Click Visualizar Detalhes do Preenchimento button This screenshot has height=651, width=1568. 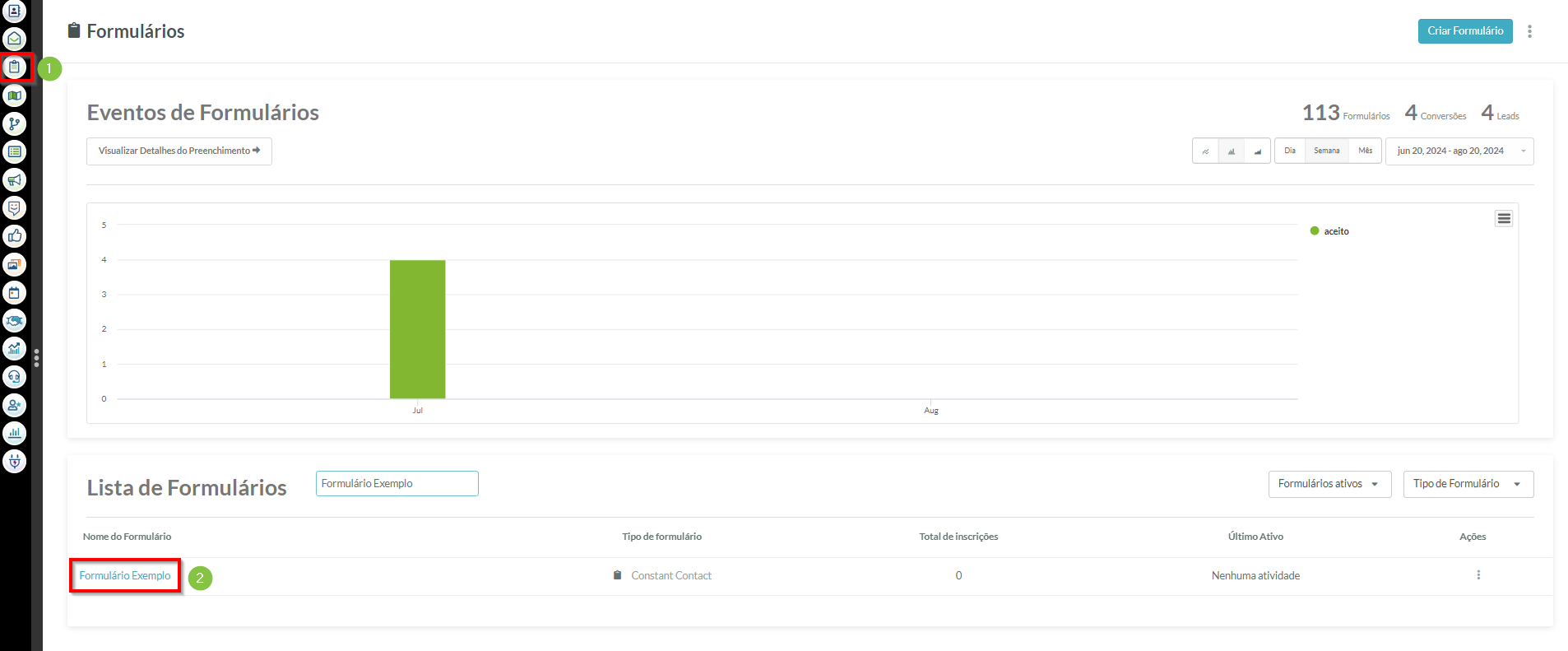point(179,151)
